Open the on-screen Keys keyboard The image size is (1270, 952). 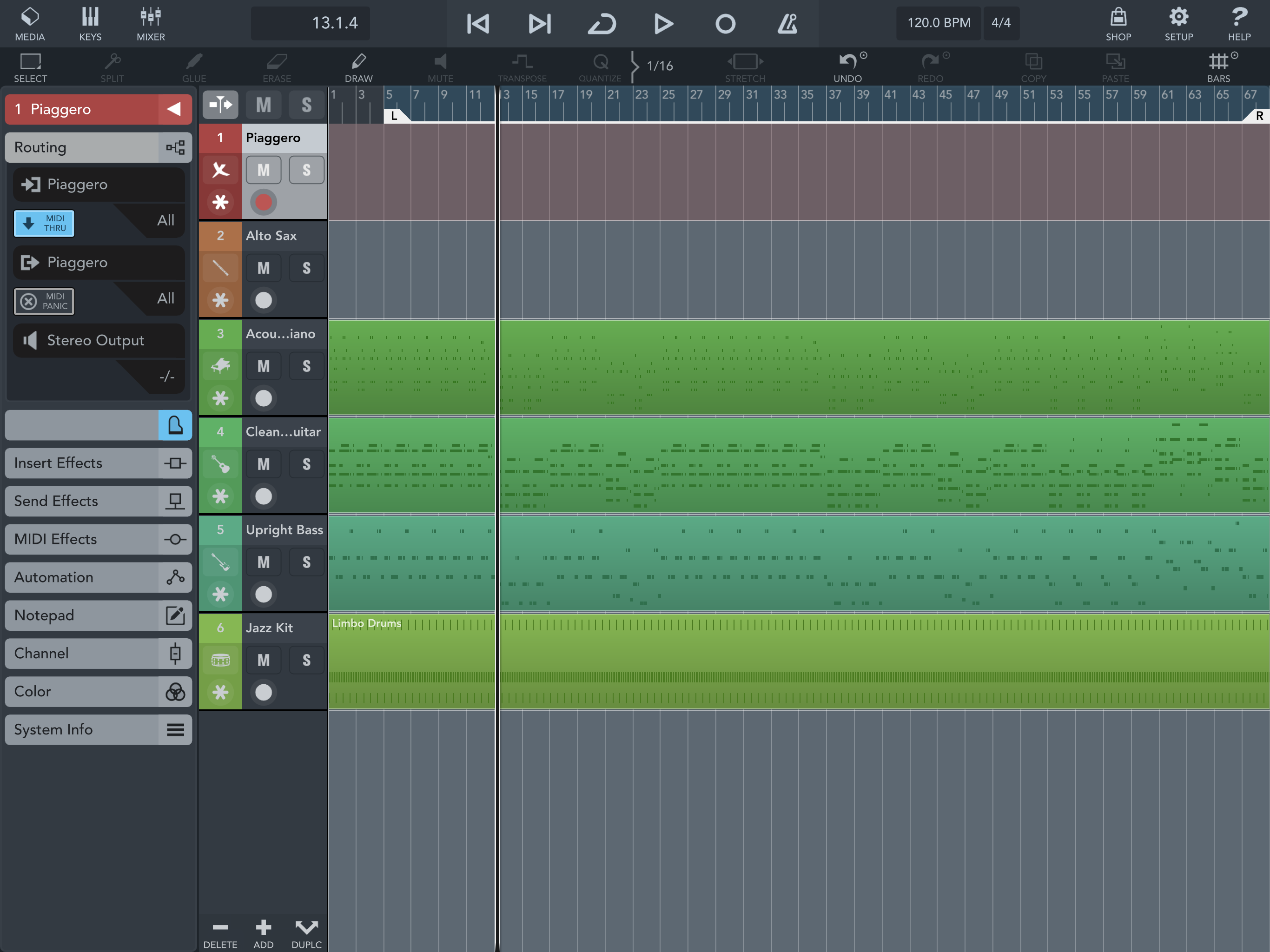click(90, 24)
